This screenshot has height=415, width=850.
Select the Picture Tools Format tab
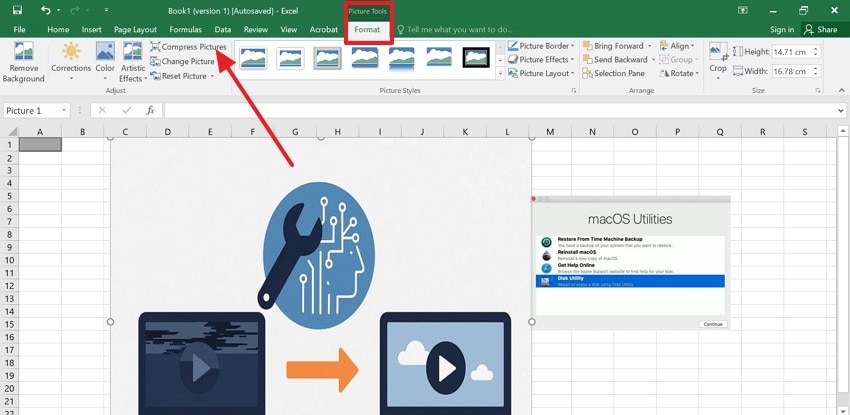click(367, 29)
